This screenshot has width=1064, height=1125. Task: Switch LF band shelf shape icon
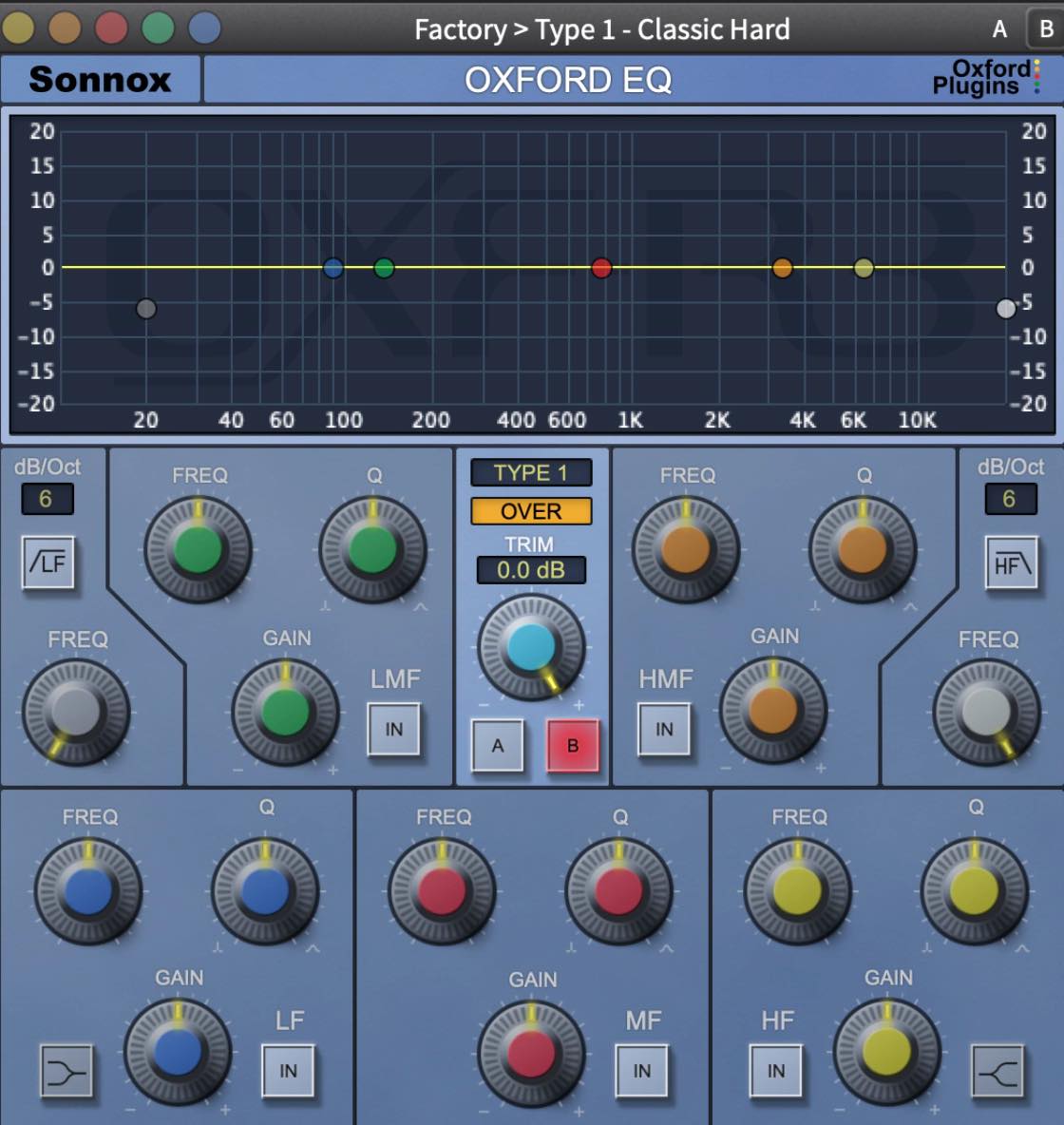66,1071
